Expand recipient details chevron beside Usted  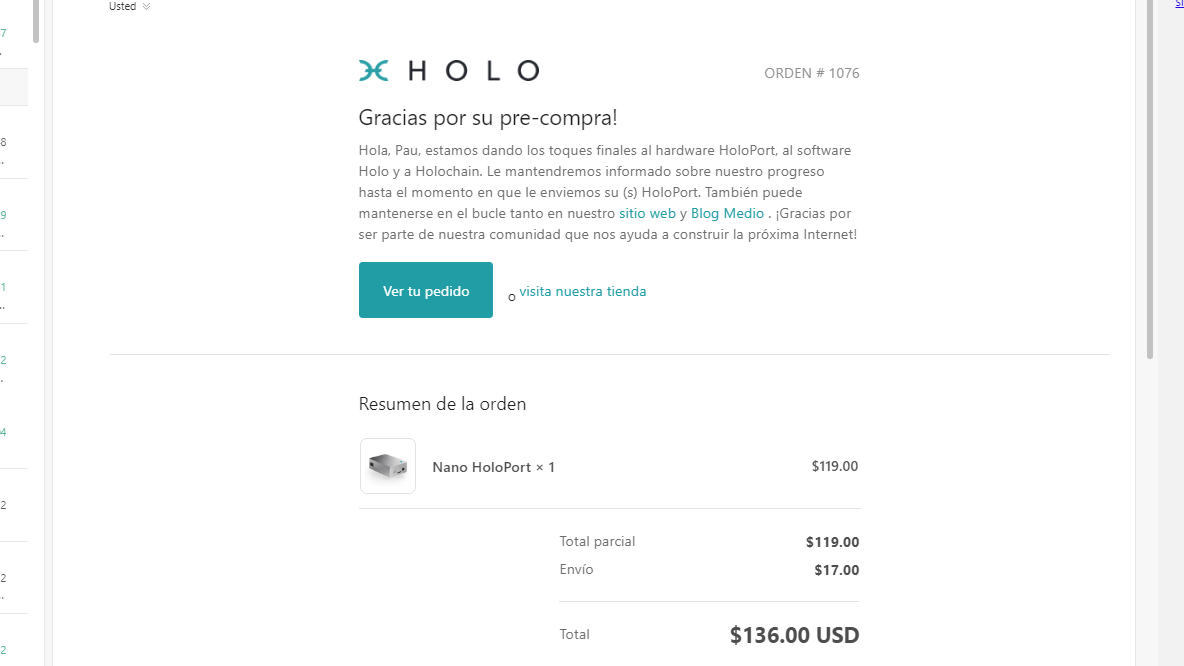pos(146,6)
